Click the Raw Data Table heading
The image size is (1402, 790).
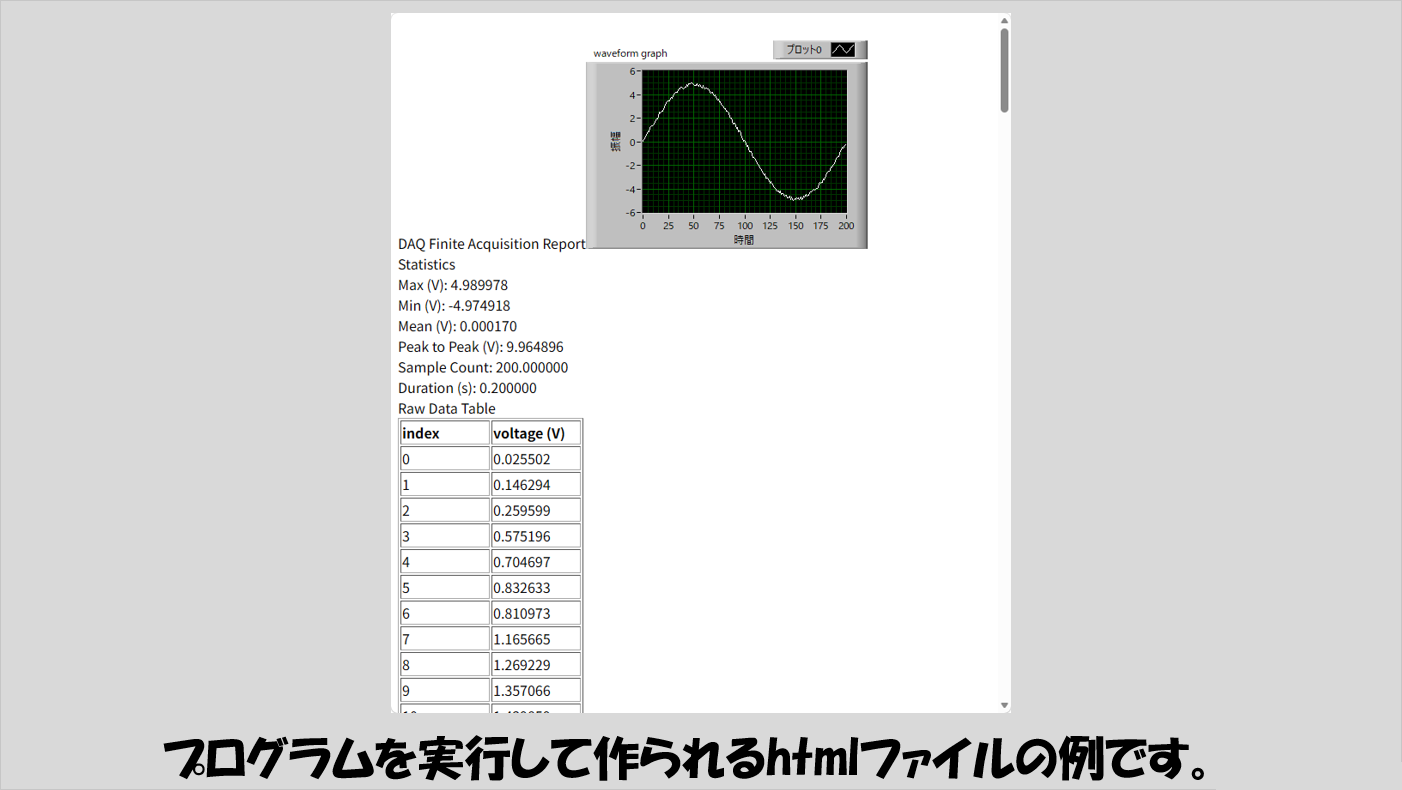[x=447, y=409]
